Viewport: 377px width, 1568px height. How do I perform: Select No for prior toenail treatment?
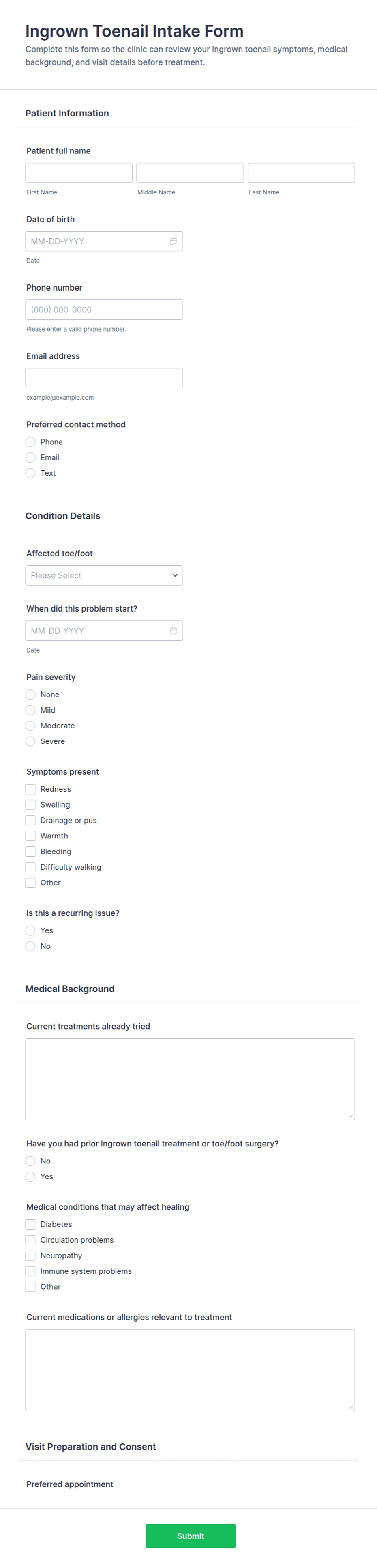[x=30, y=1161]
